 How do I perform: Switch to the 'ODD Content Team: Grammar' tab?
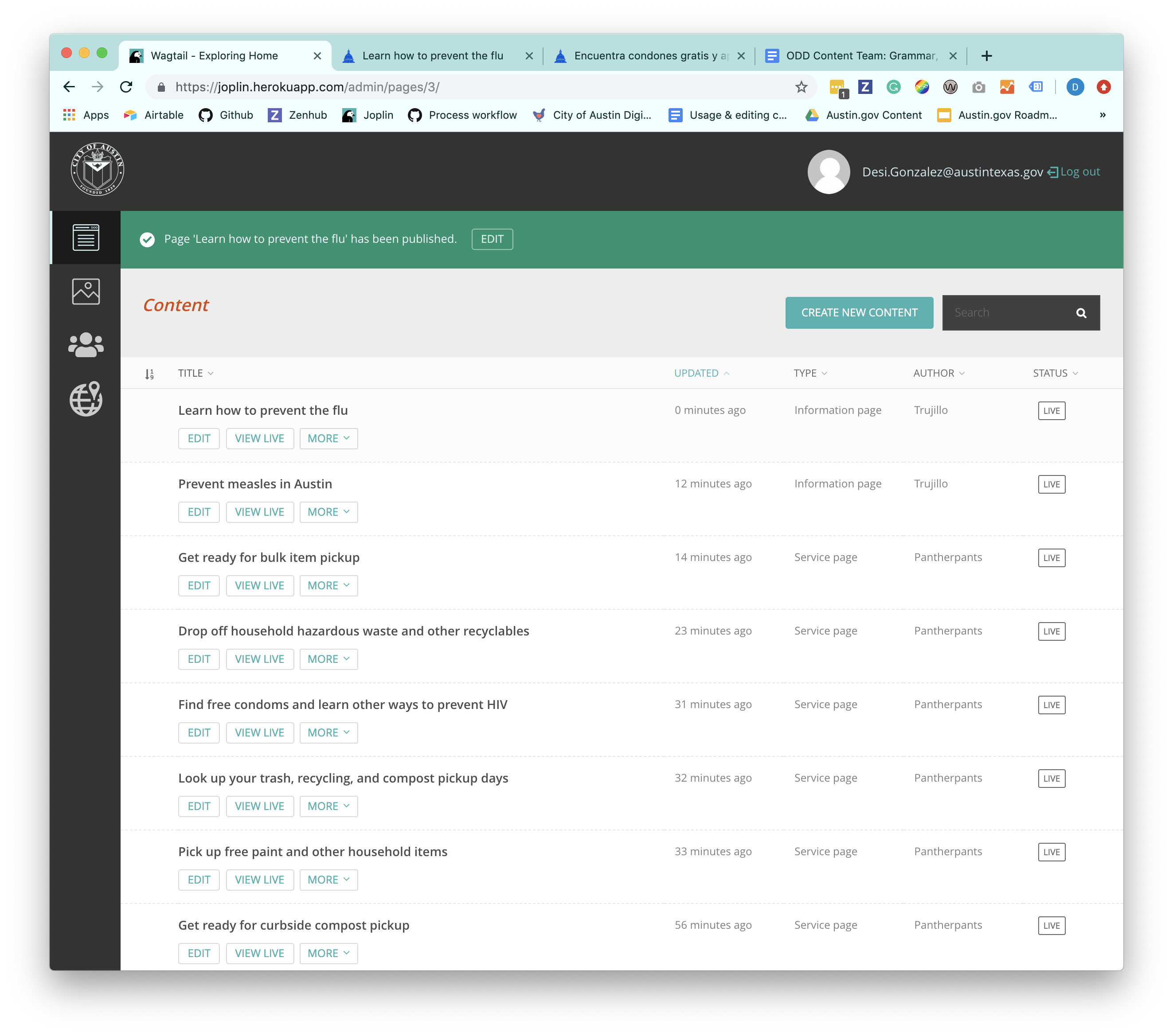(x=861, y=56)
